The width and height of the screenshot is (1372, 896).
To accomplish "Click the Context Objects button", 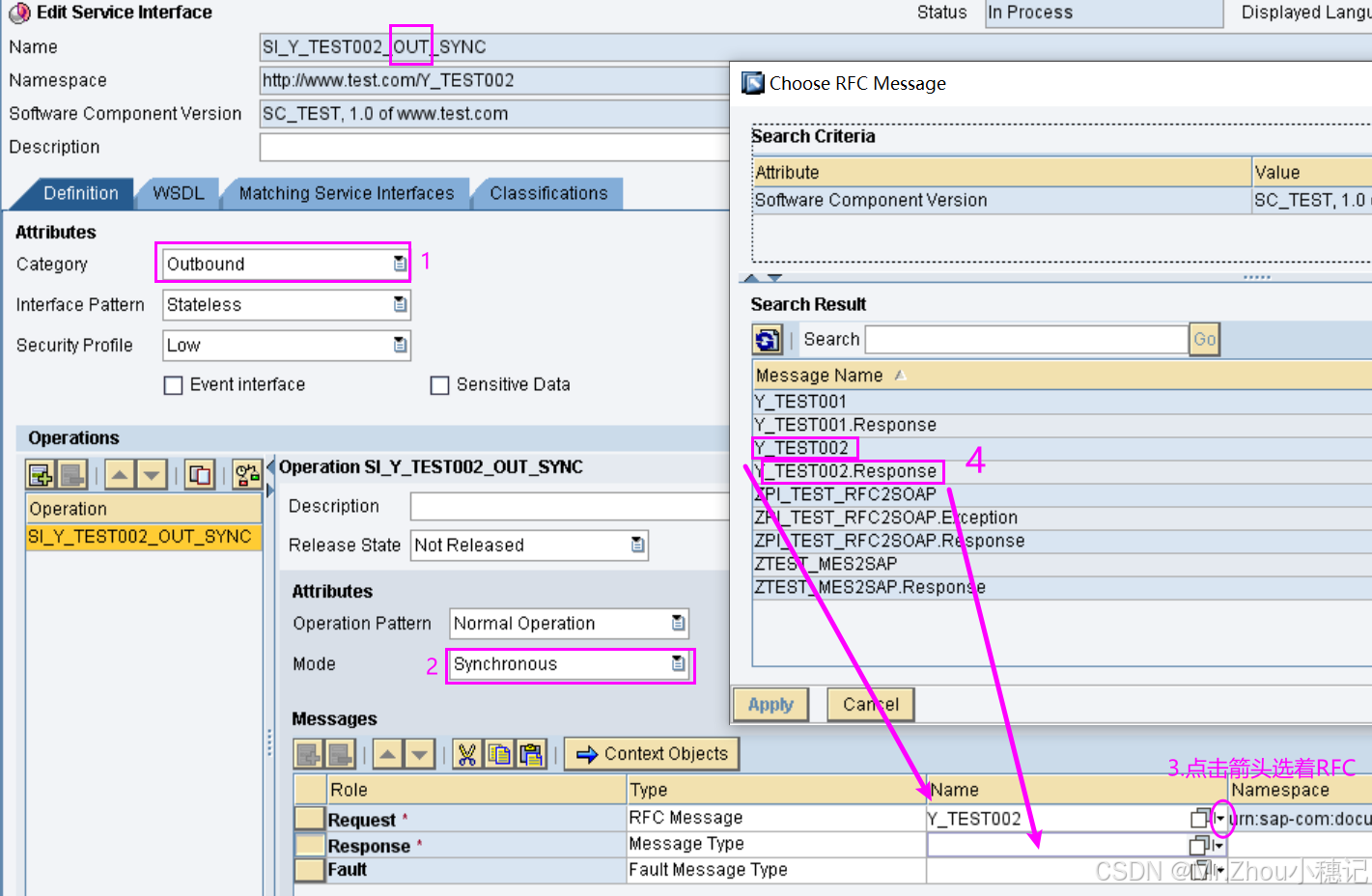I will click(651, 753).
